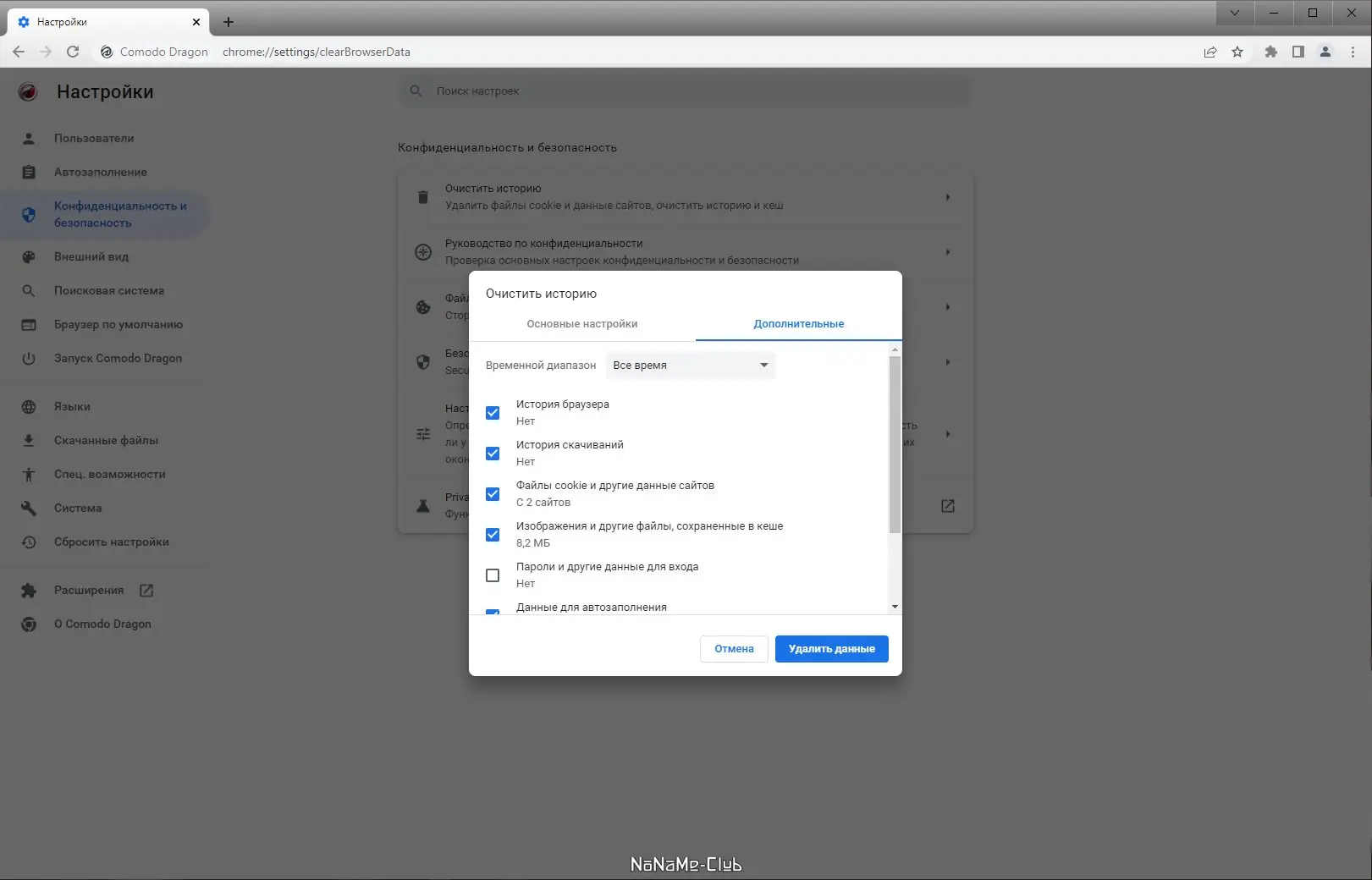The width and height of the screenshot is (1372, 880).
Task: Open the browser three-dot menu
Action: pyautogui.click(x=1353, y=52)
